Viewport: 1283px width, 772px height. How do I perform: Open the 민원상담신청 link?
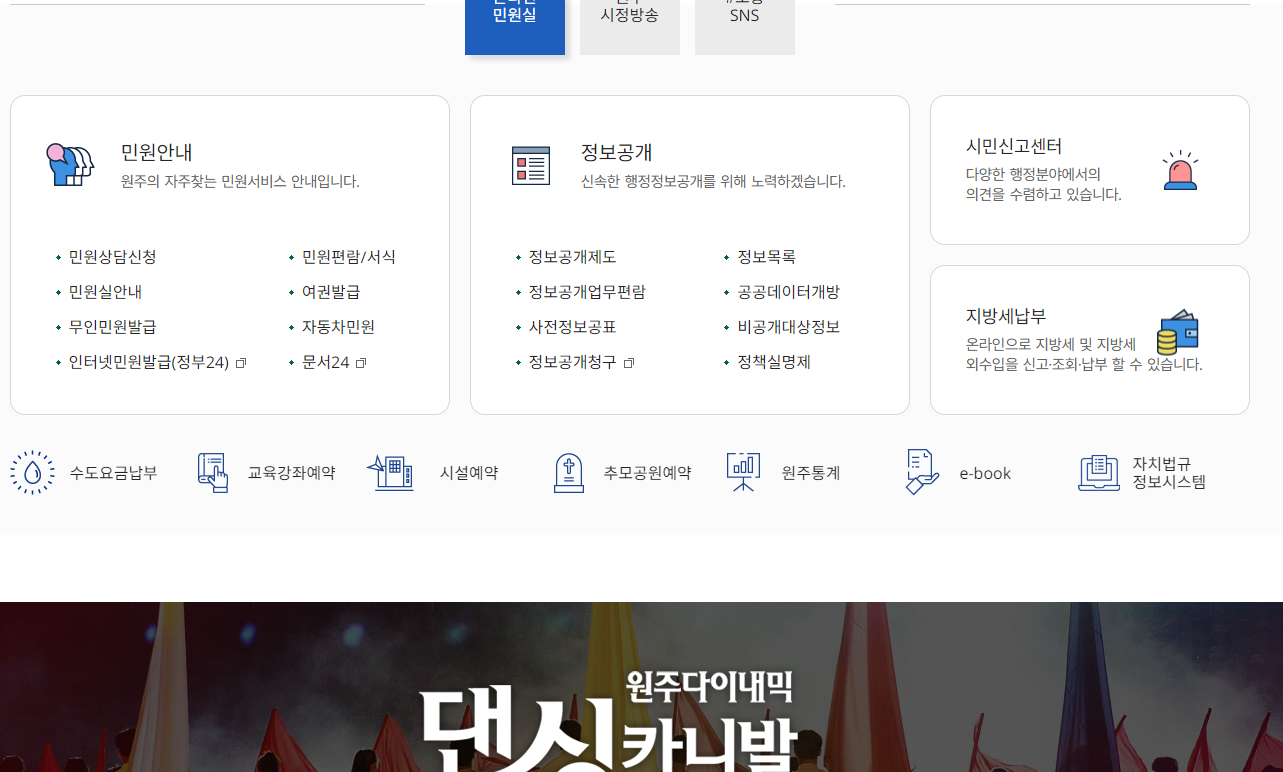(x=112, y=257)
